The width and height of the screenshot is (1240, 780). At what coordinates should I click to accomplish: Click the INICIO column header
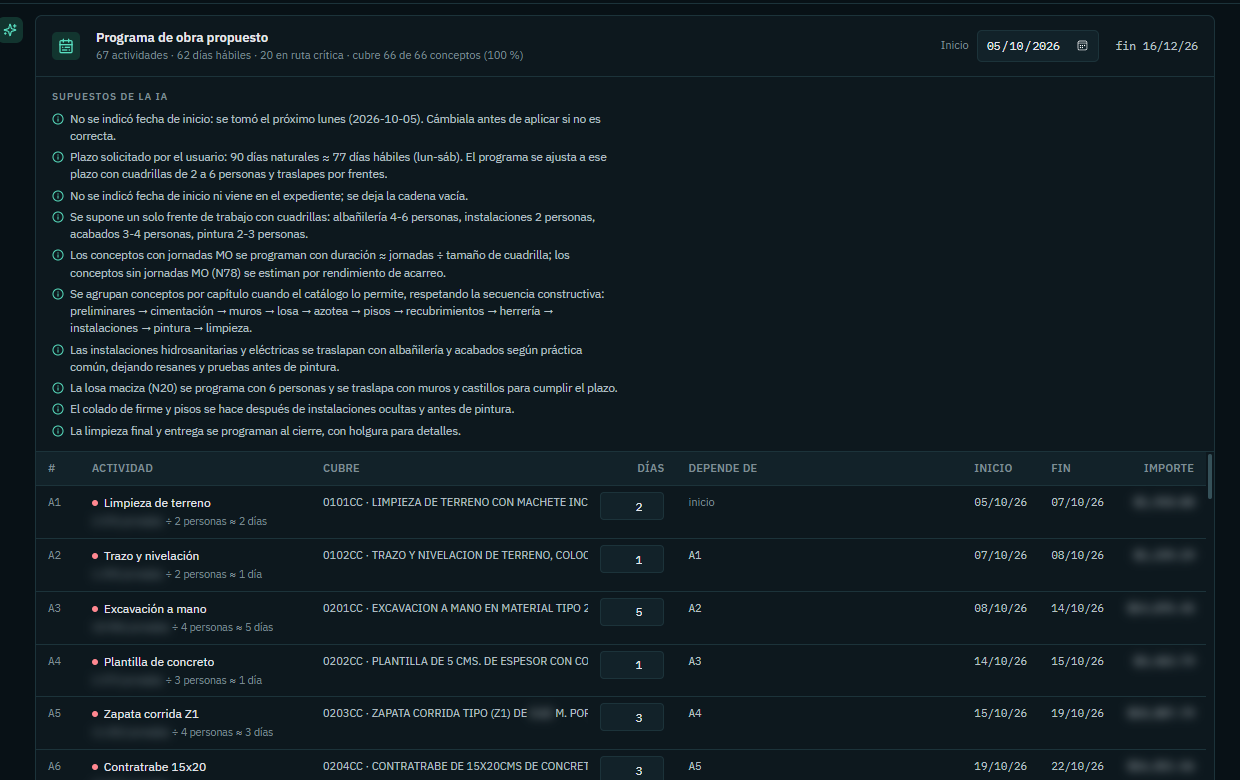[x=993, y=468]
